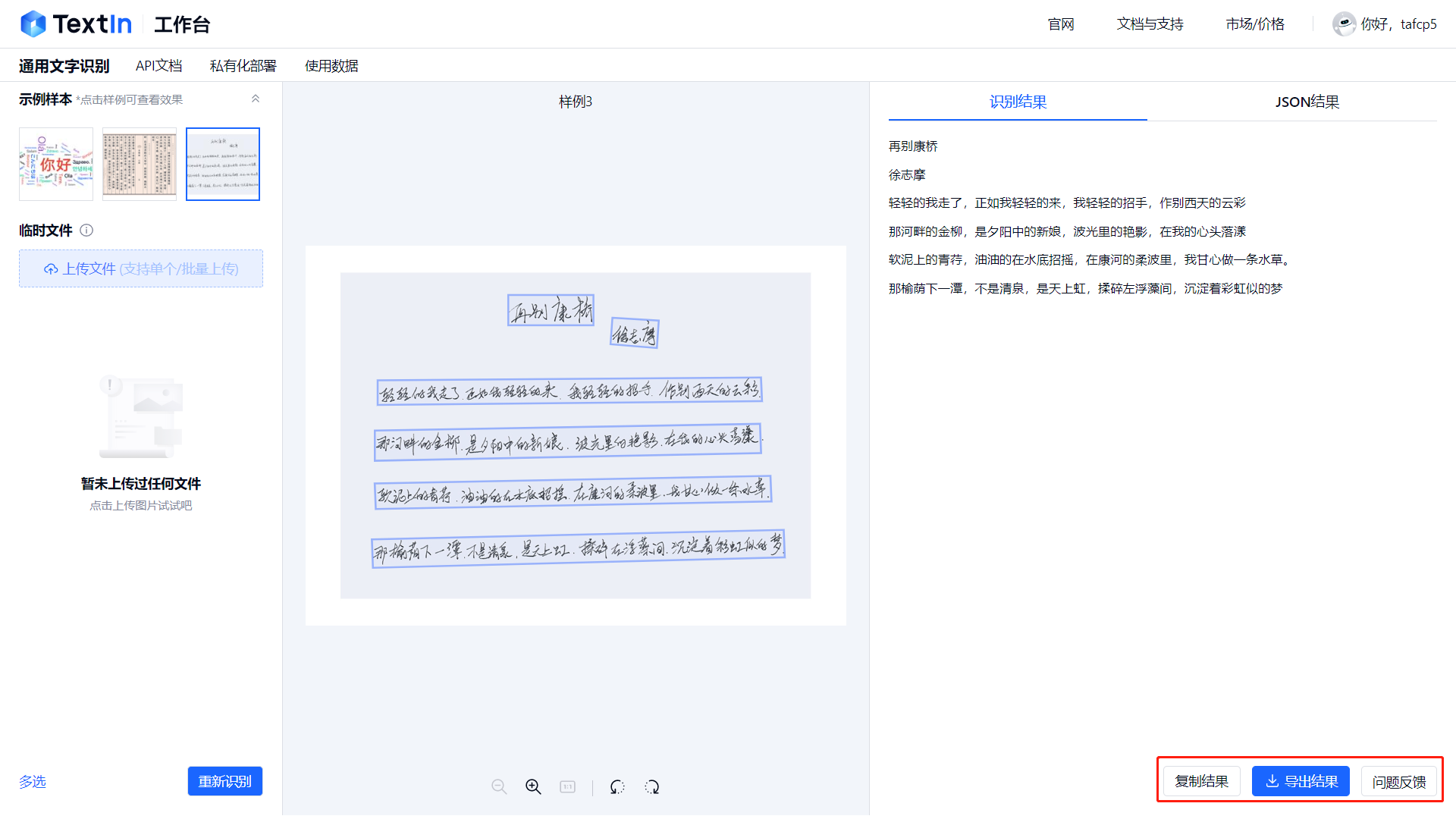Rotate the image clockwise
Viewport: 1456px width, 819px height.
[x=652, y=787]
